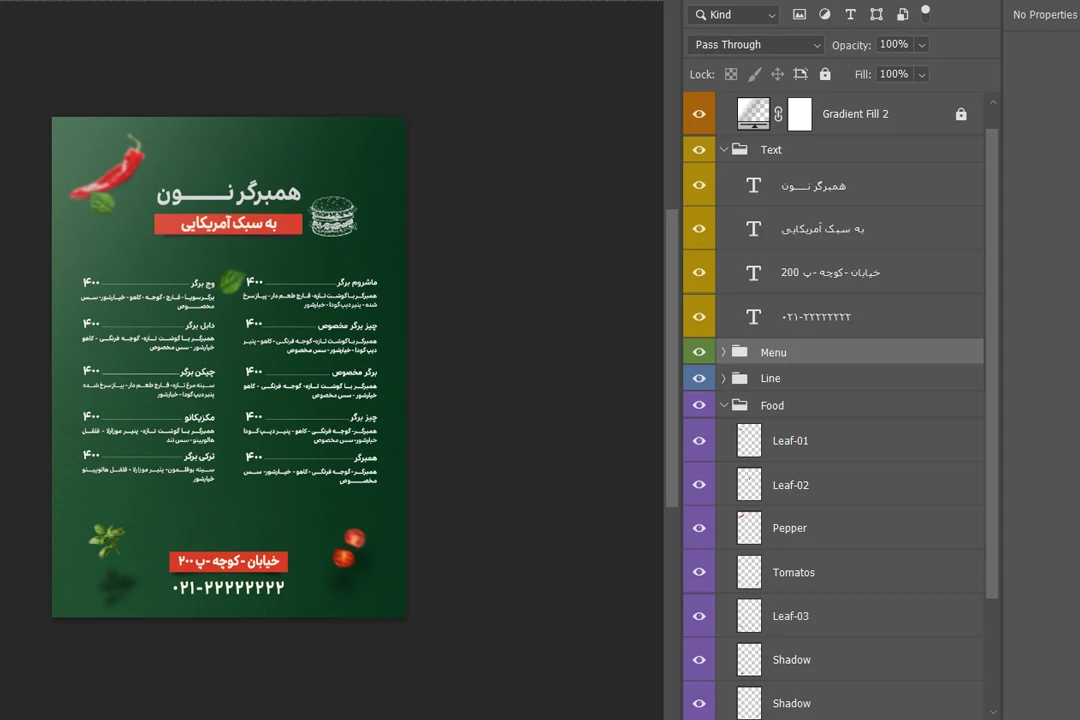
Task: Click the lock position icon
Action: 777,74
